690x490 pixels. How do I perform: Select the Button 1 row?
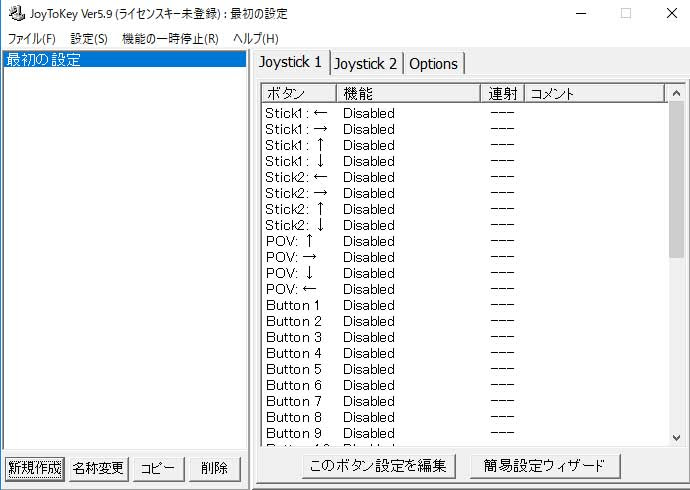[x=465, y=305]
